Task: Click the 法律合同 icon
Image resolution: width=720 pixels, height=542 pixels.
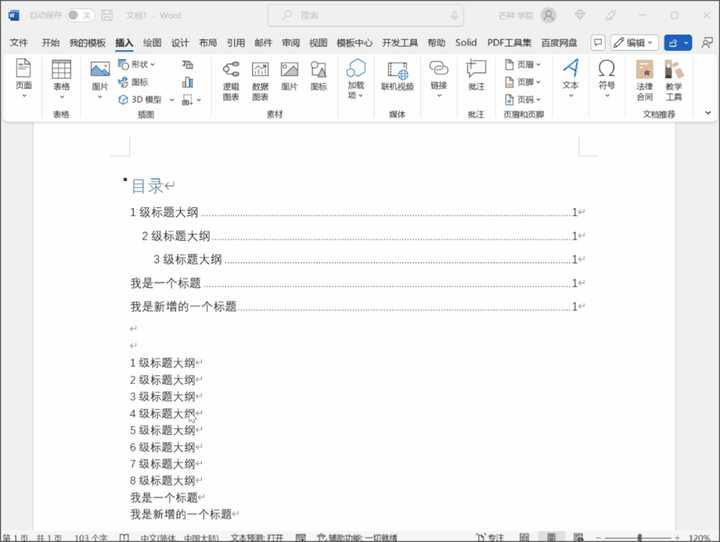Action: tap(645, 81)
